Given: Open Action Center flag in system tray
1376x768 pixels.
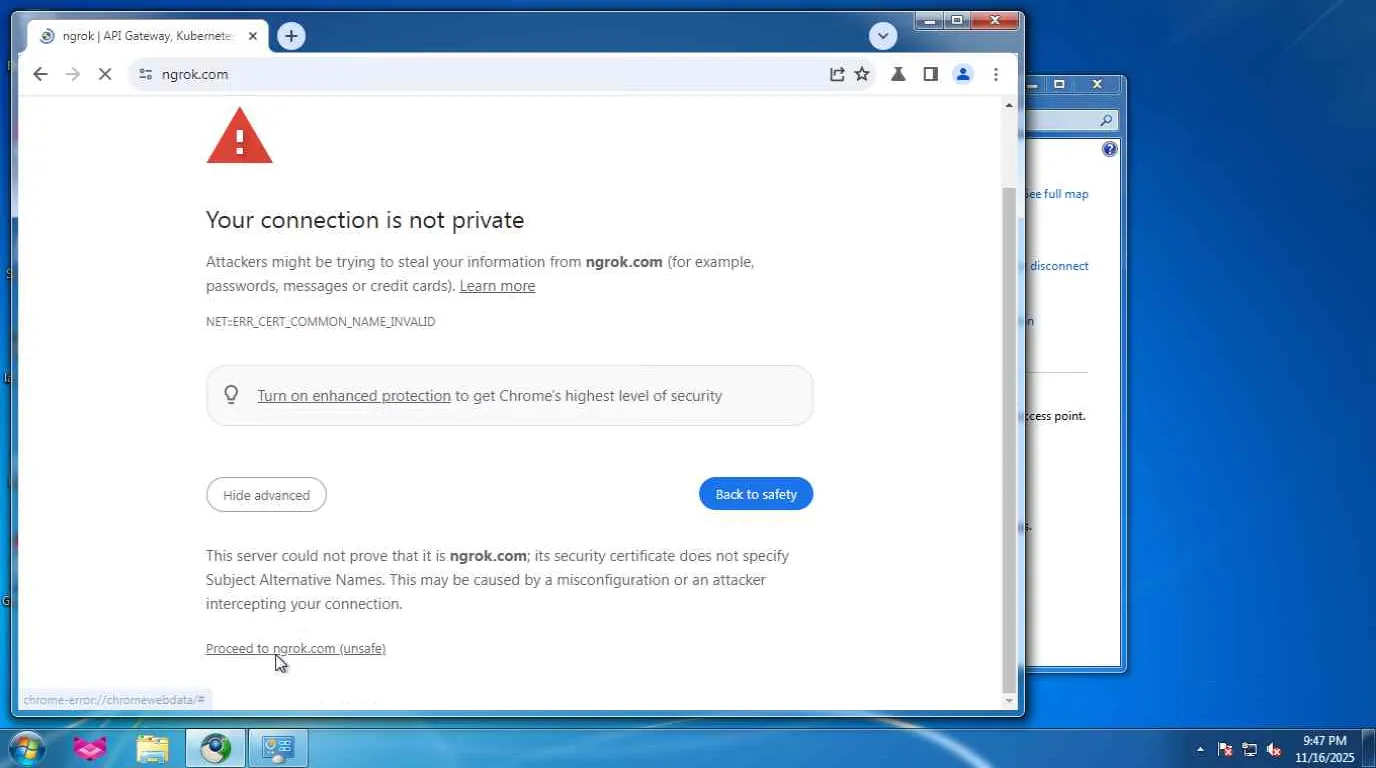Looking at the screenshot, I should [1225, 749].
